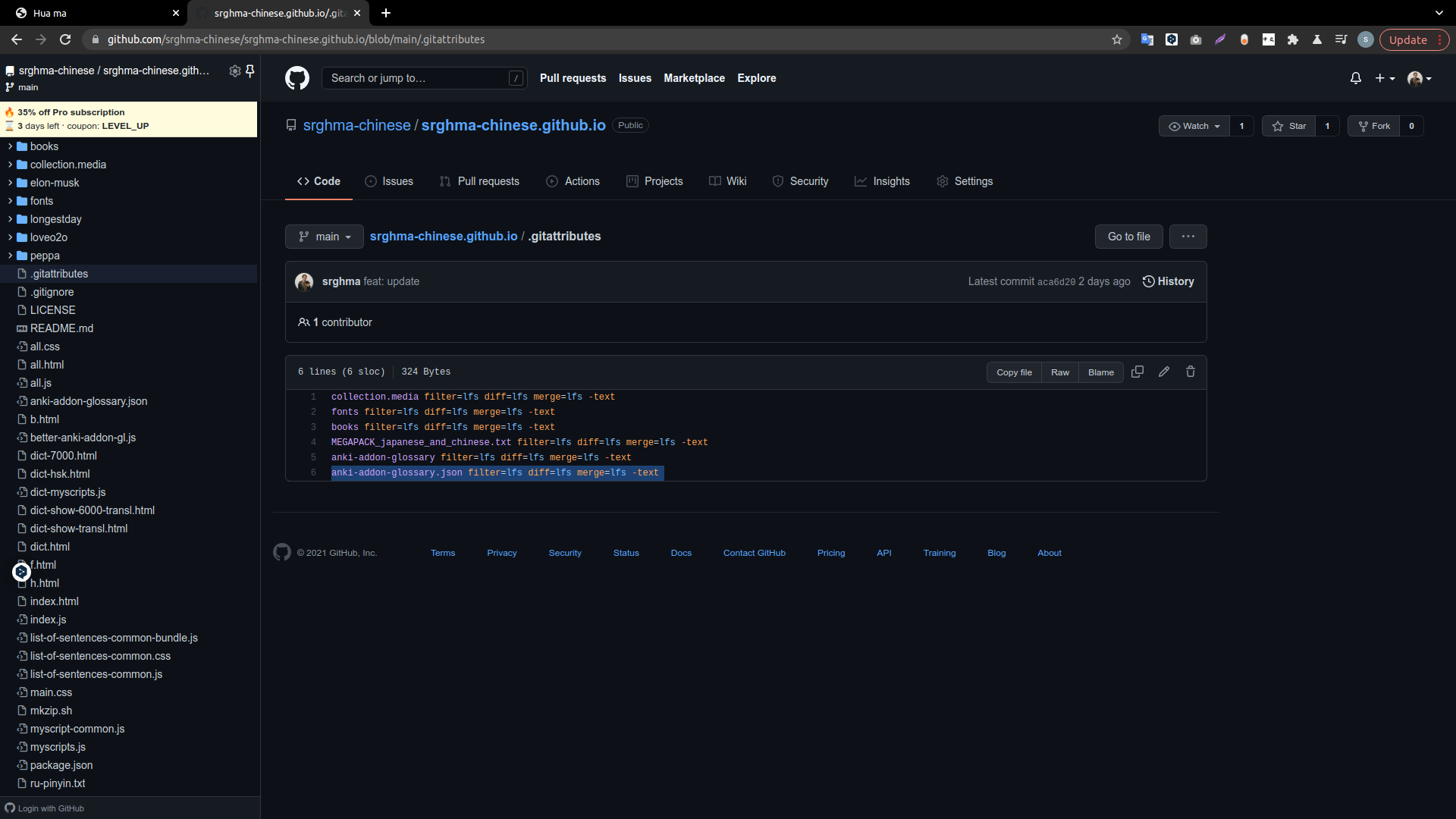Viewport: 1456px width, 819px height.
Task: Copy file contents using clipboard icon
Action: (x=1137, y=372)
